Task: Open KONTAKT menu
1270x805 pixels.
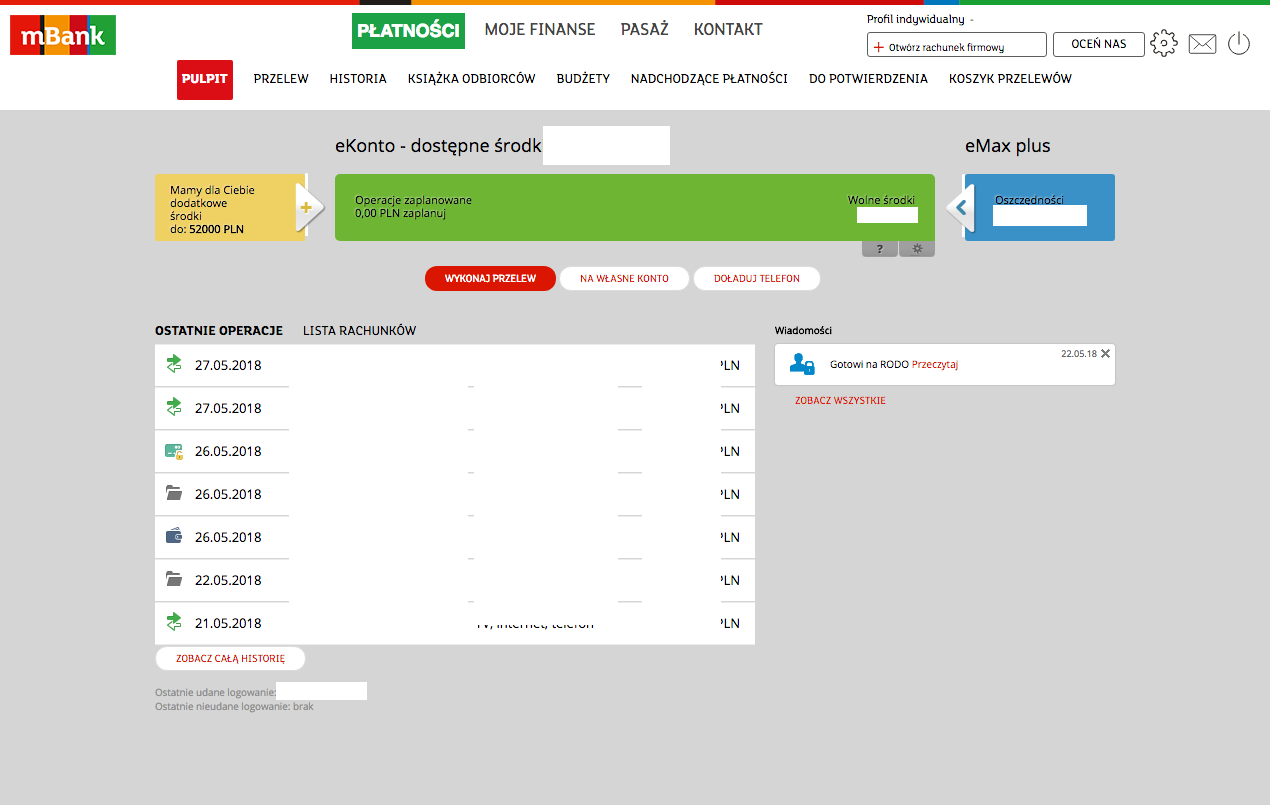Action: 728,30
